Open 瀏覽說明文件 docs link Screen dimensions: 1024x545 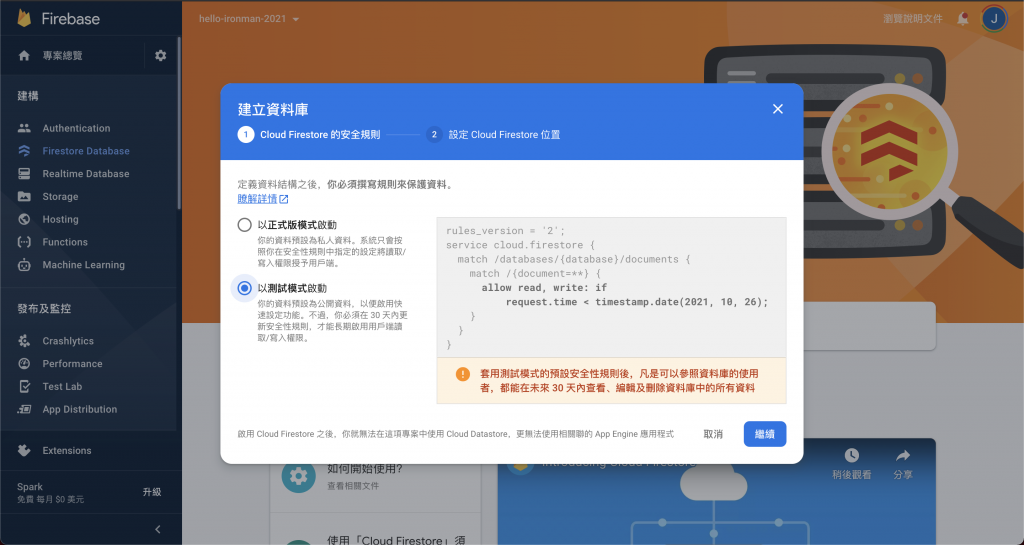(913, 19)
